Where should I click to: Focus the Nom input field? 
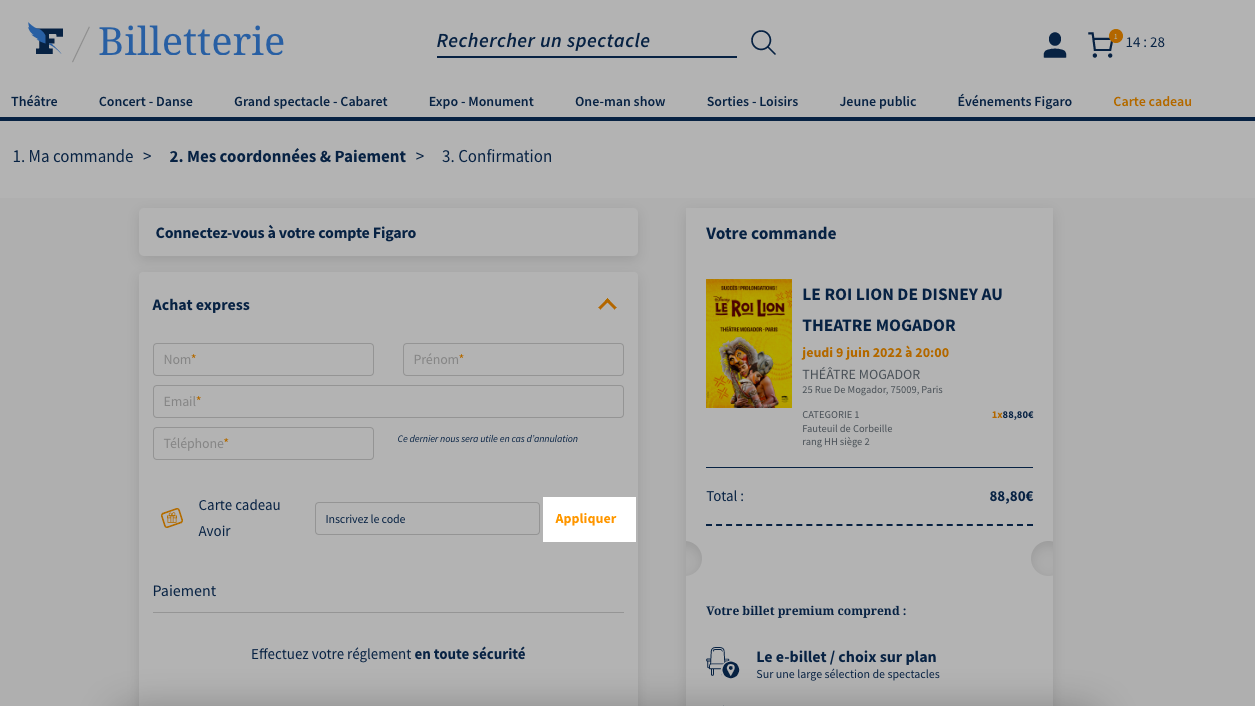(263, 359)
